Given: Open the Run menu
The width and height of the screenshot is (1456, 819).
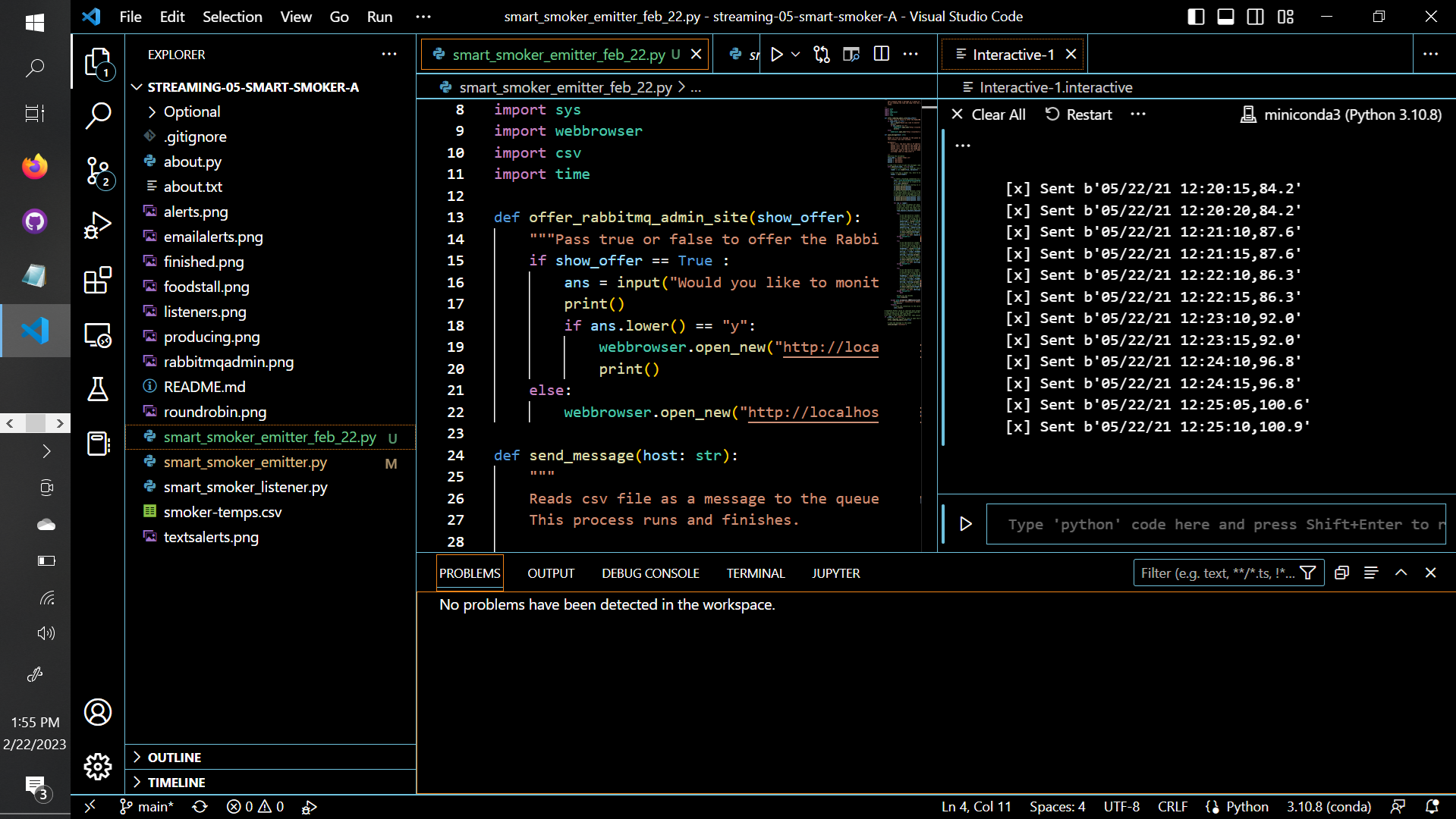Looking at the screenshot, I should tap(379, 16).
